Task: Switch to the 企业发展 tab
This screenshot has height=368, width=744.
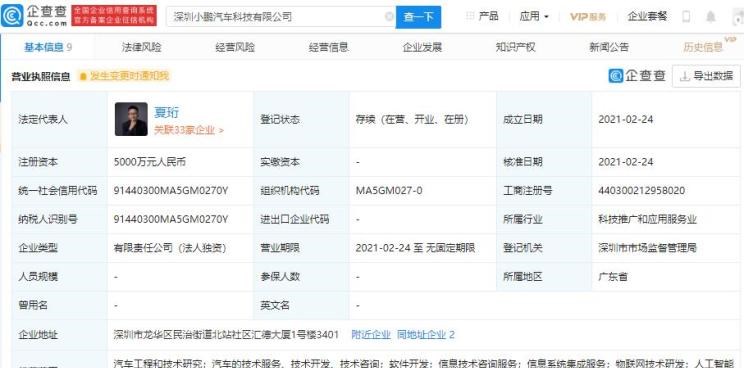Action: pos(422,47)
